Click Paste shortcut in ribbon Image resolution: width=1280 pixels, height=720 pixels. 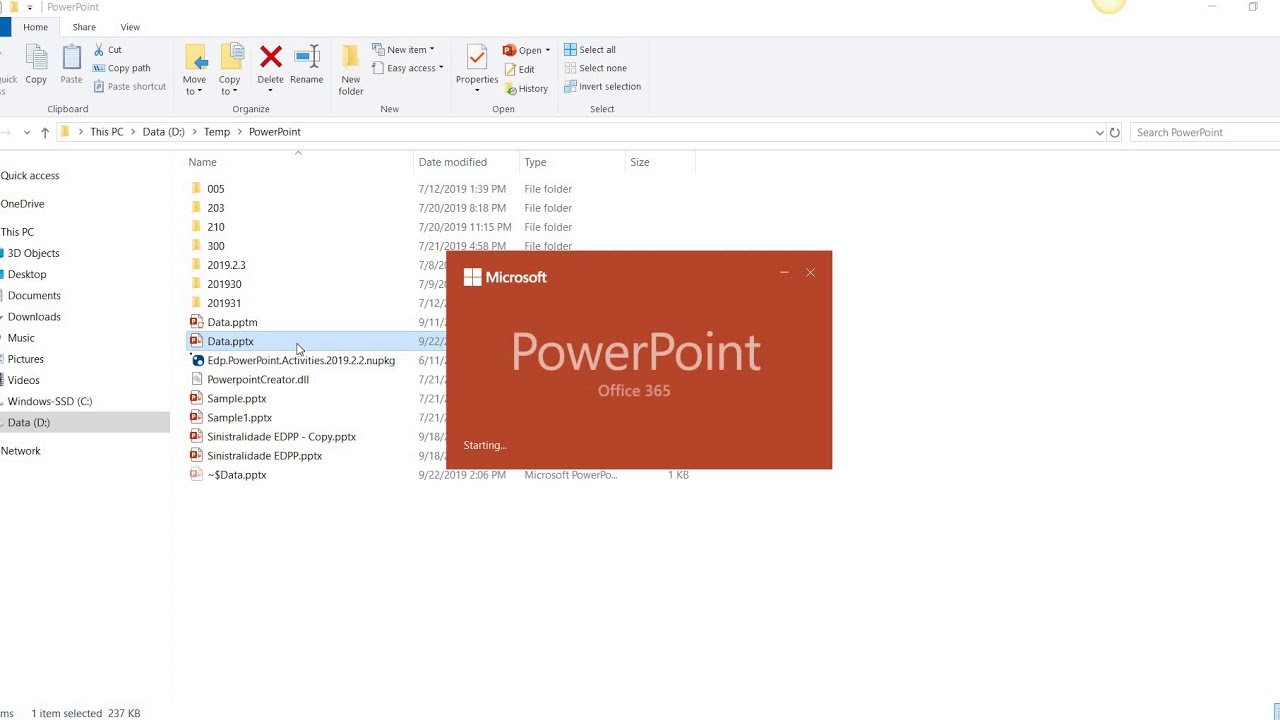129,87
